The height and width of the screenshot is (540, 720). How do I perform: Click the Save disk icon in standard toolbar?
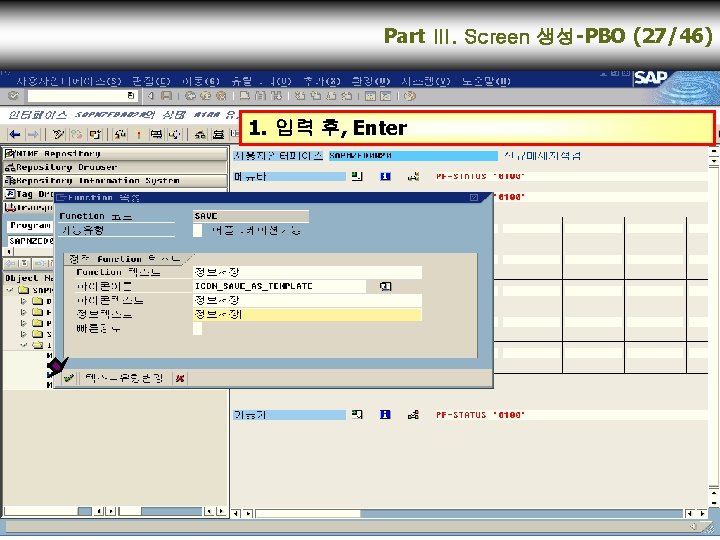tap(166, 96)
